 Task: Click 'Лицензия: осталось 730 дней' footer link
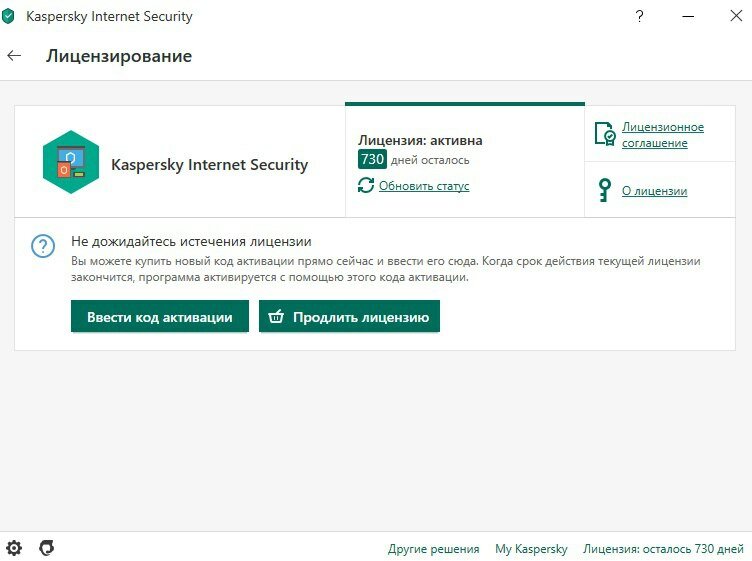click(663, 549)
